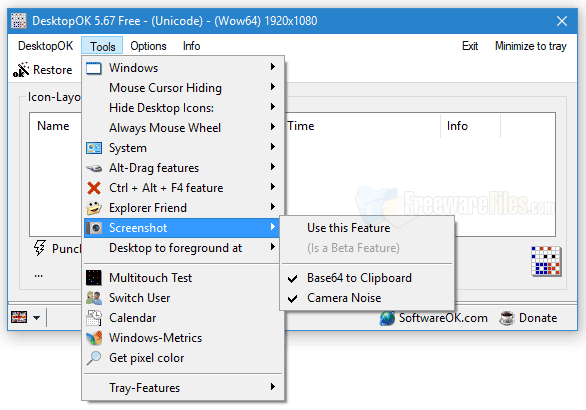Click the Name column header
The width and height of the screenshot is (586, 410).
coord(53,126)
